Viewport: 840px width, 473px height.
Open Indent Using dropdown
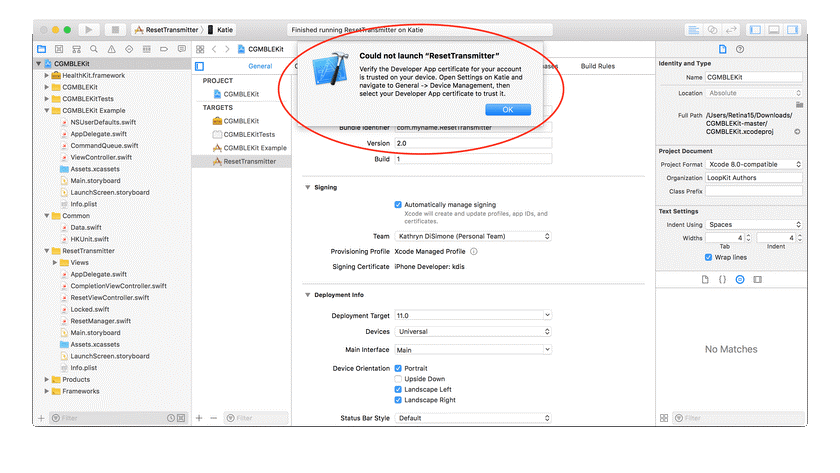754,224
